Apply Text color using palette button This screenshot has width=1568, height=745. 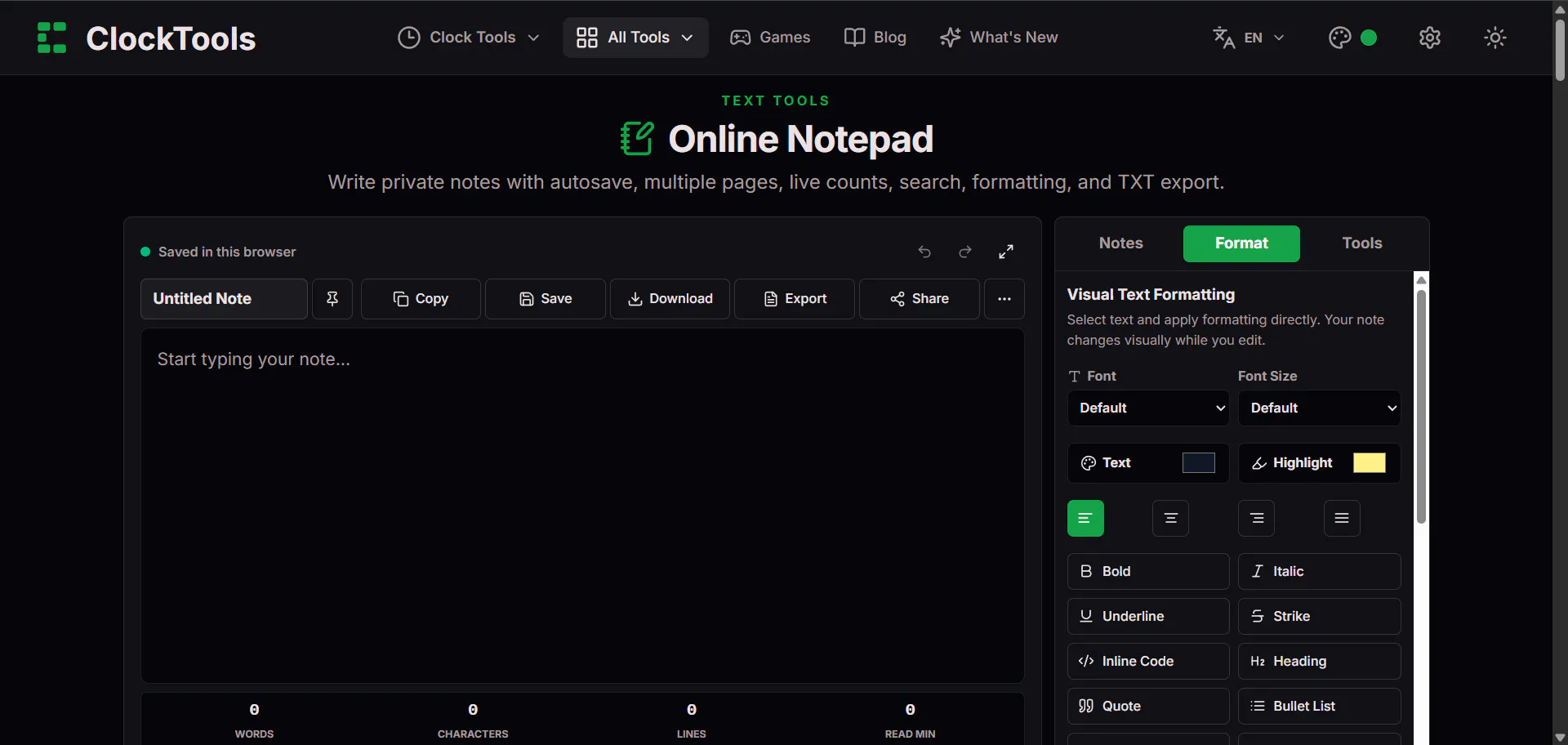point(1106,463)
